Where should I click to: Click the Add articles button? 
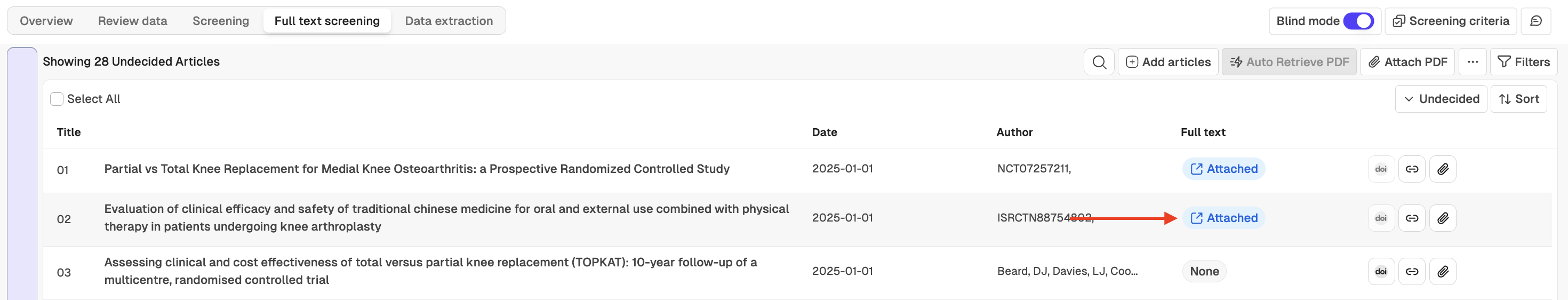click(x=1167, y=62)
